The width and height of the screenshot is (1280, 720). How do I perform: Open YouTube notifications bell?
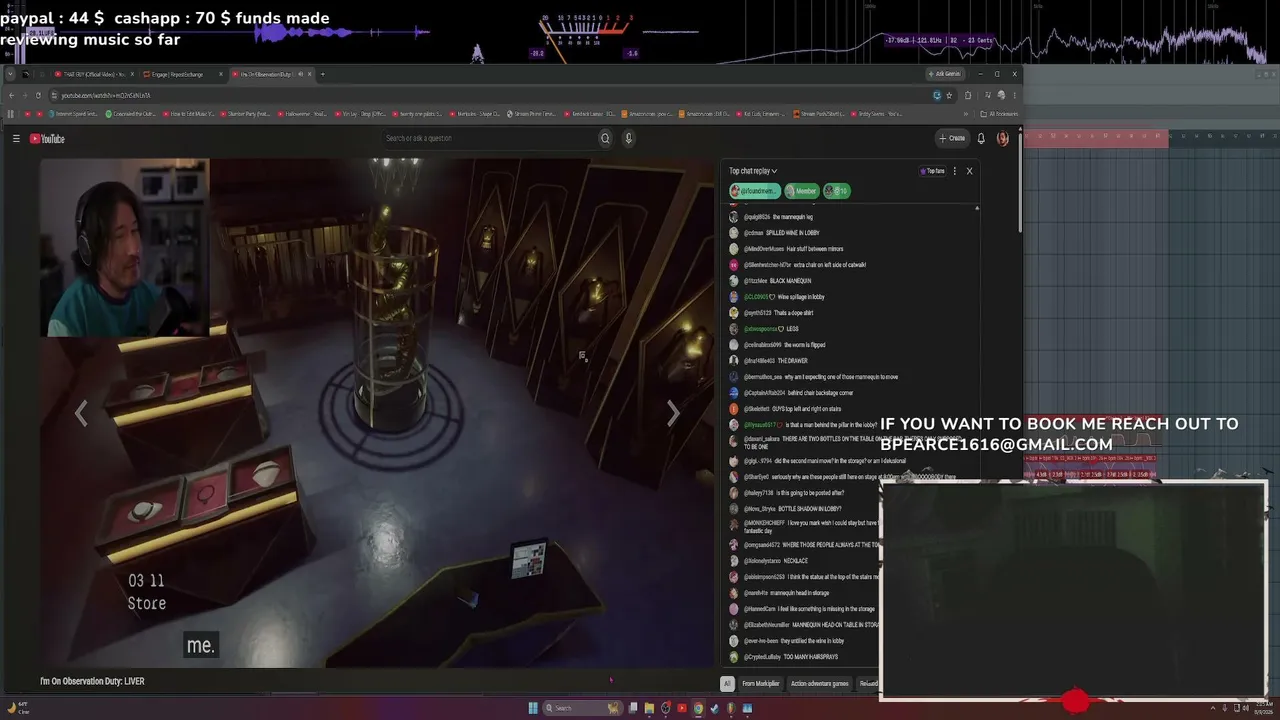981,138
